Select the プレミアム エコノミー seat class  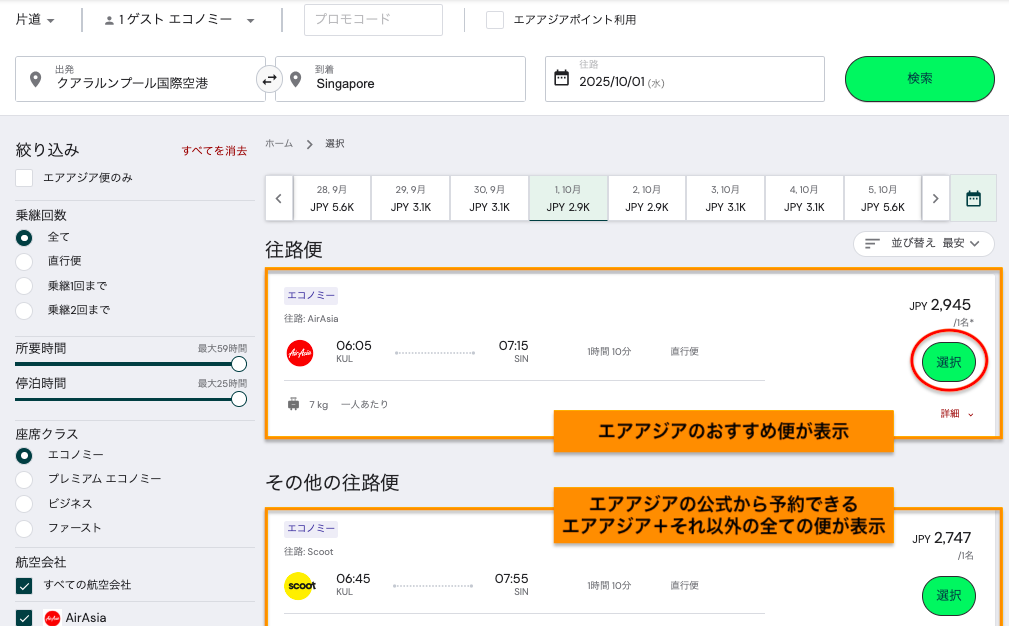24,479
